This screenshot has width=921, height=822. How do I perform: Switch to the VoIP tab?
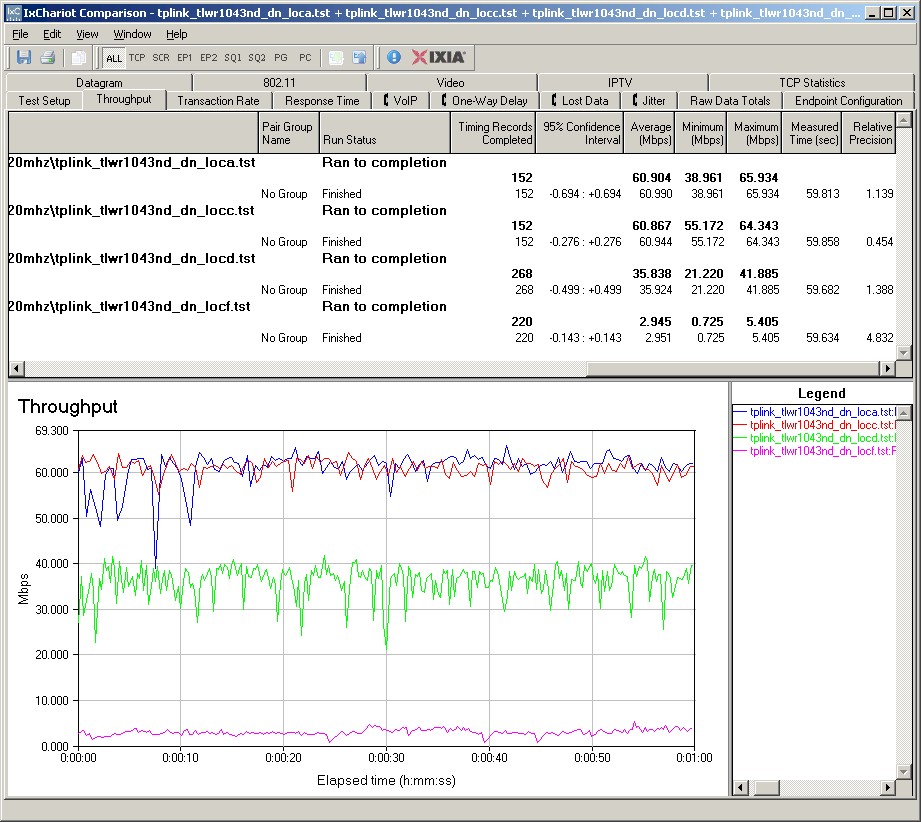pos(401,100)
